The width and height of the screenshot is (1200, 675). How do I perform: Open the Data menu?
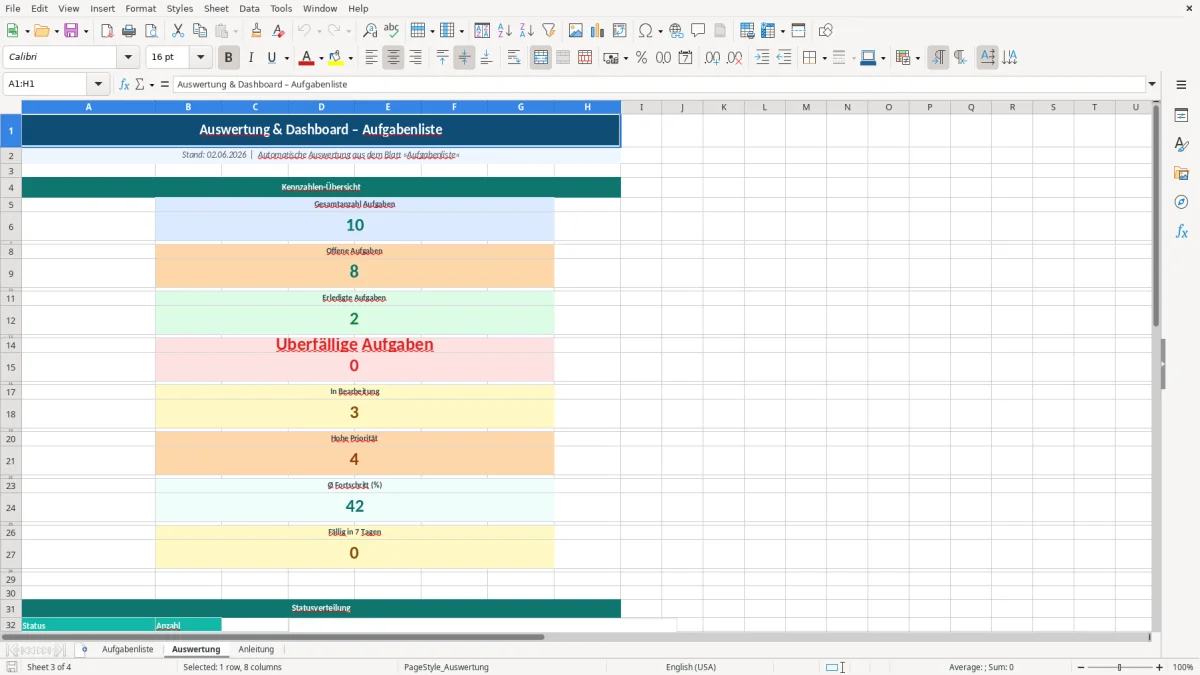pyautogui.click(x=249, y=8)
